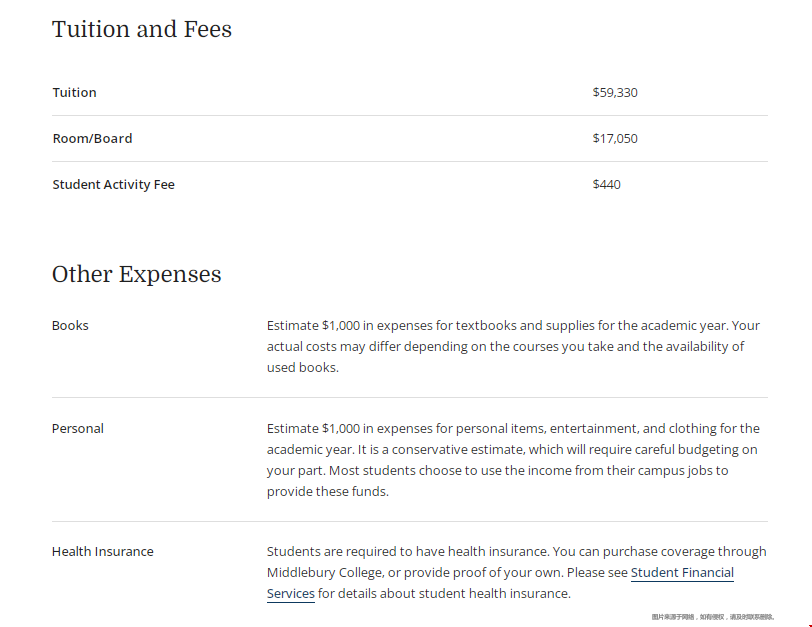The width and height of the screenshot is (812, 627).
Task: Click 'used books.' text in Books row
Action: [x=303, y=368]
